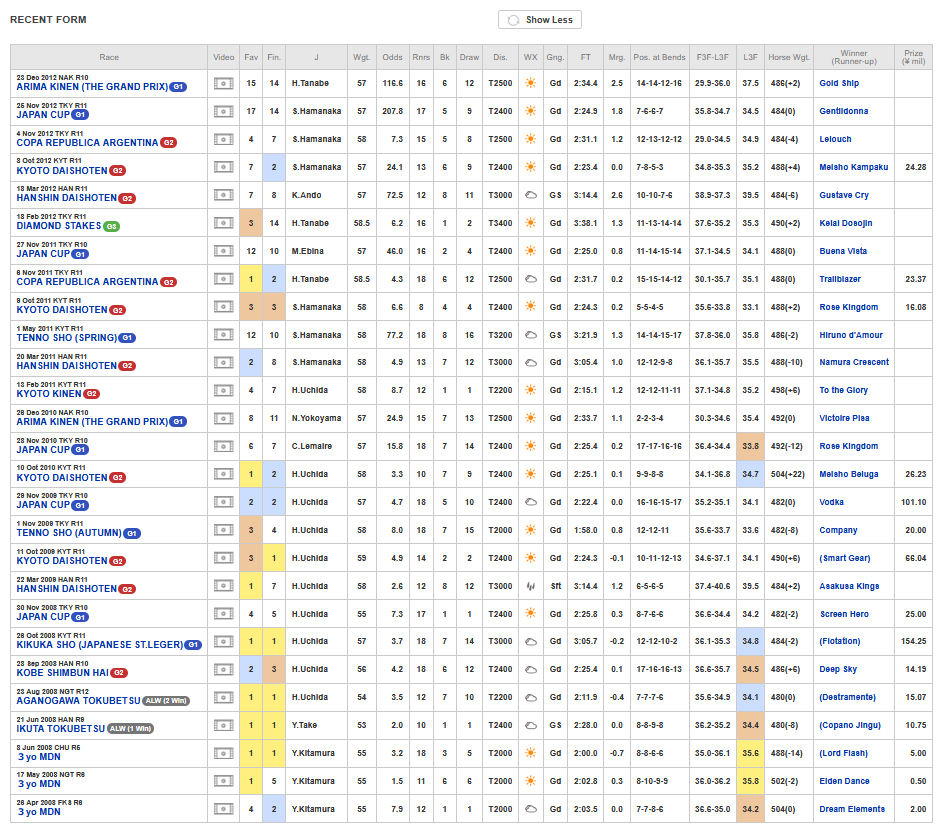941x832 pixels.
Task: Click the Race column header
Action: (x=109, y=57)
